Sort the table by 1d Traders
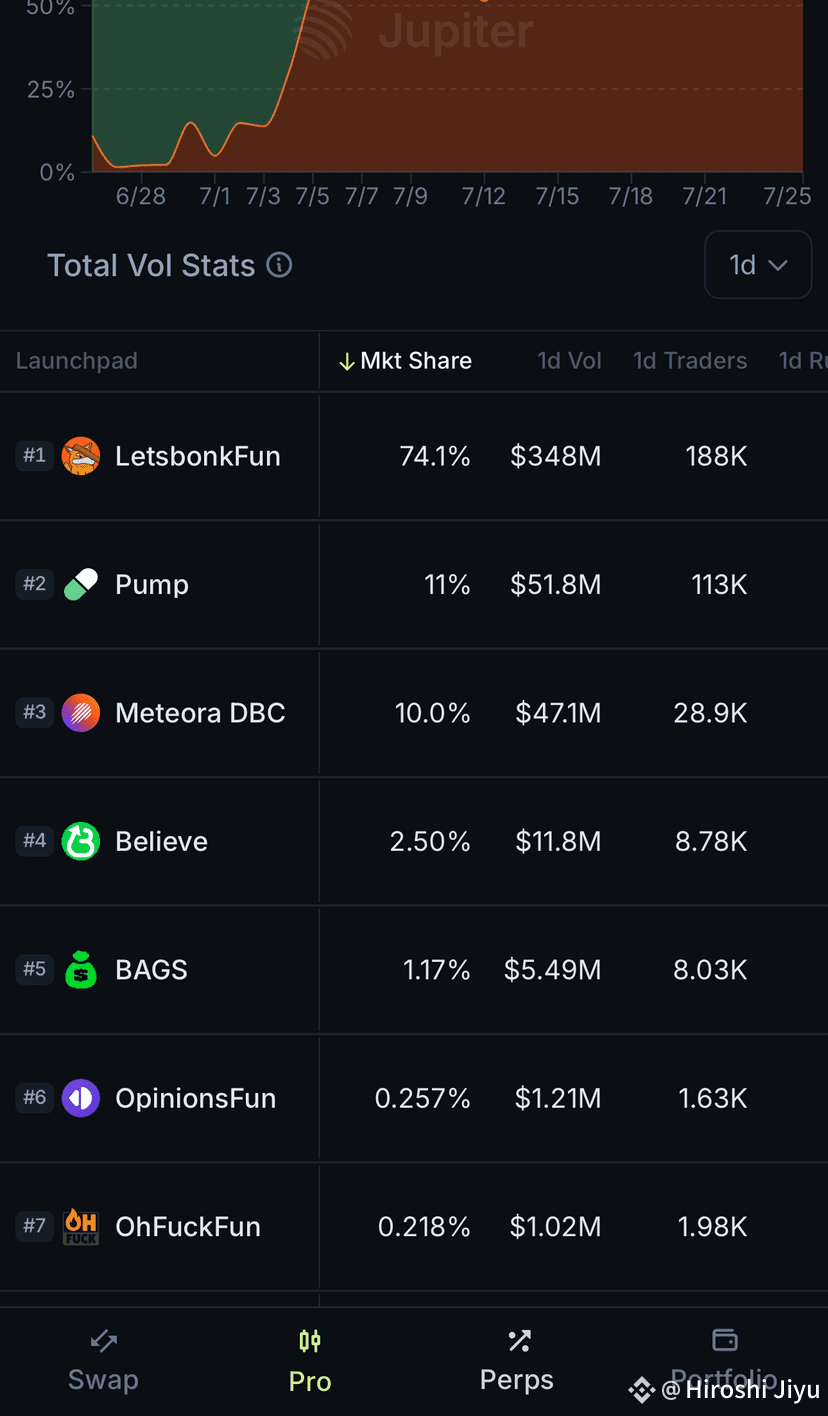 [x=690, y=361]
